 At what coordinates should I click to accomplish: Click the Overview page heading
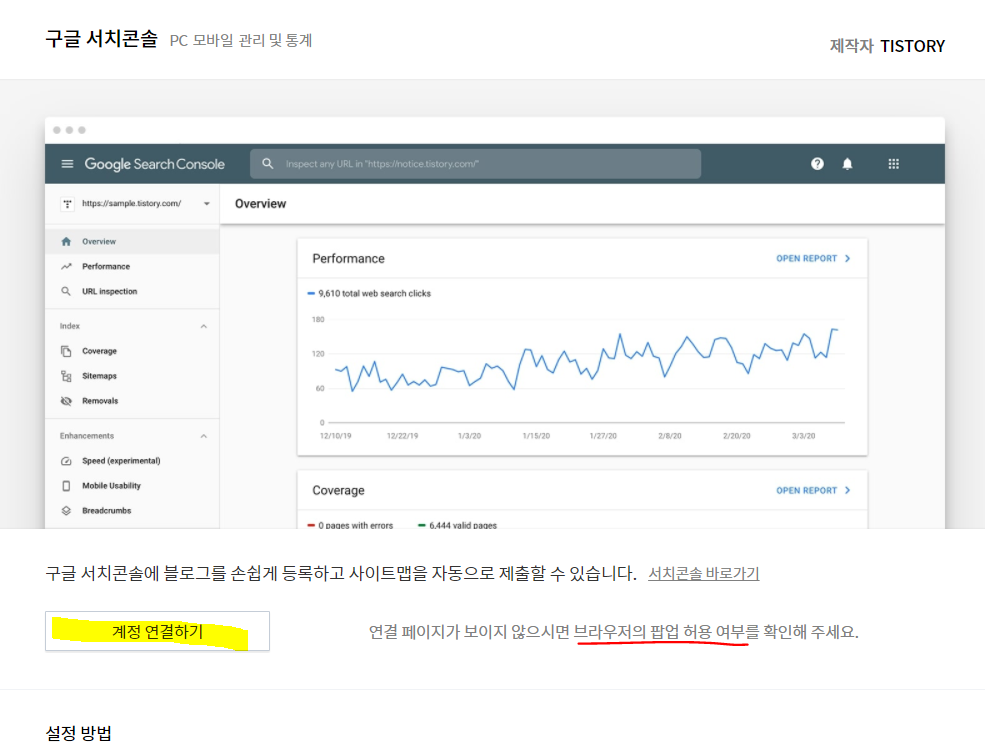260,204
